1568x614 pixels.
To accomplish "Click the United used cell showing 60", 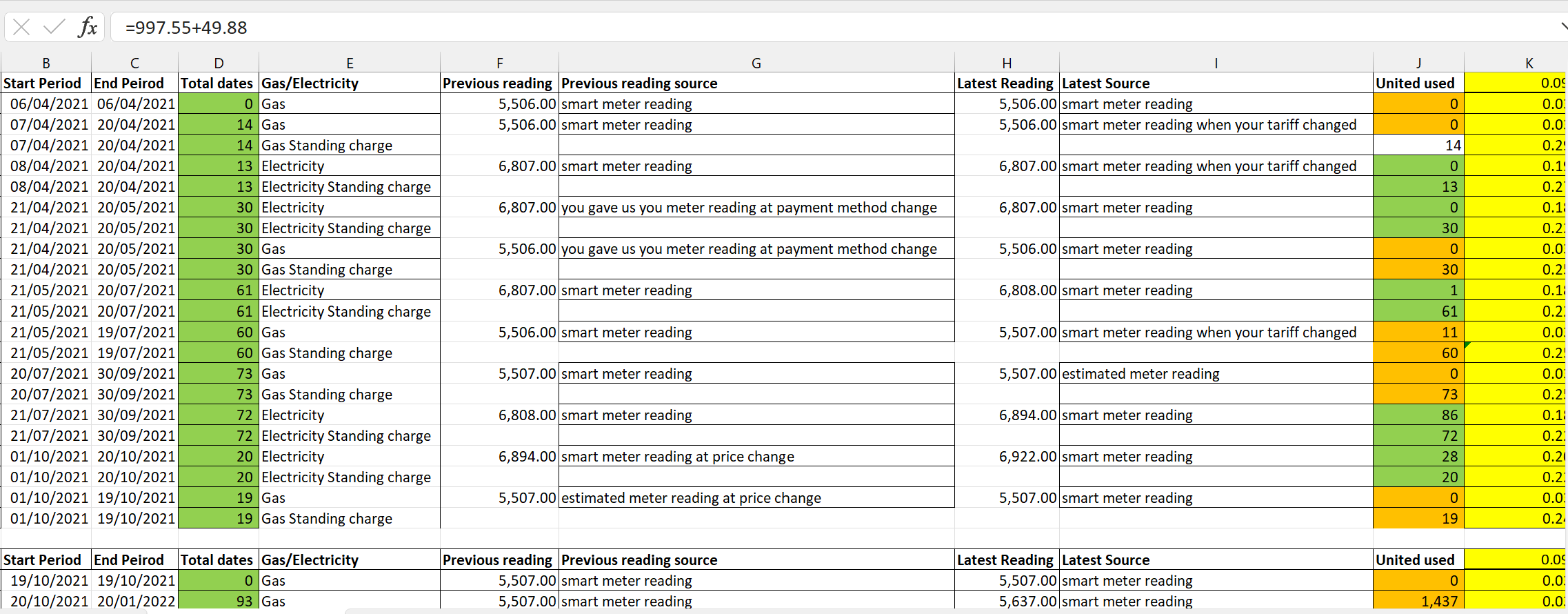I will pos(1418,353).
